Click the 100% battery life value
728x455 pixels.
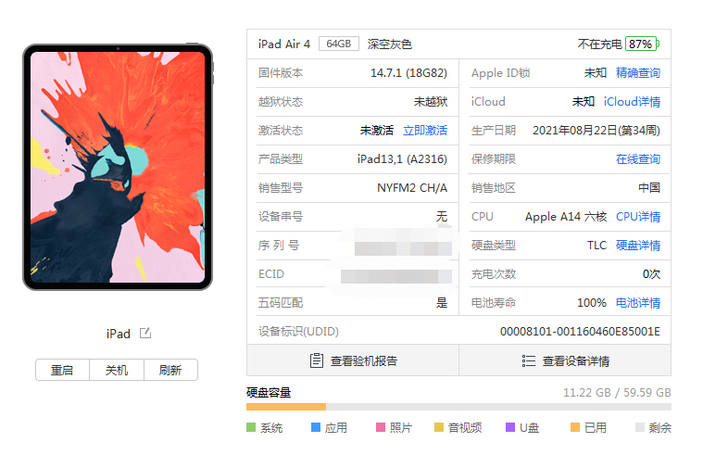(592, 303)
